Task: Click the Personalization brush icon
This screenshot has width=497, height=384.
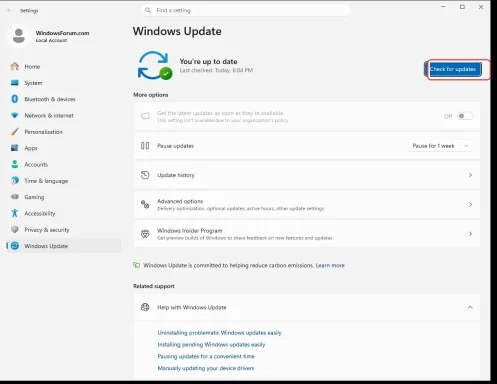Action: coord(15,132)
